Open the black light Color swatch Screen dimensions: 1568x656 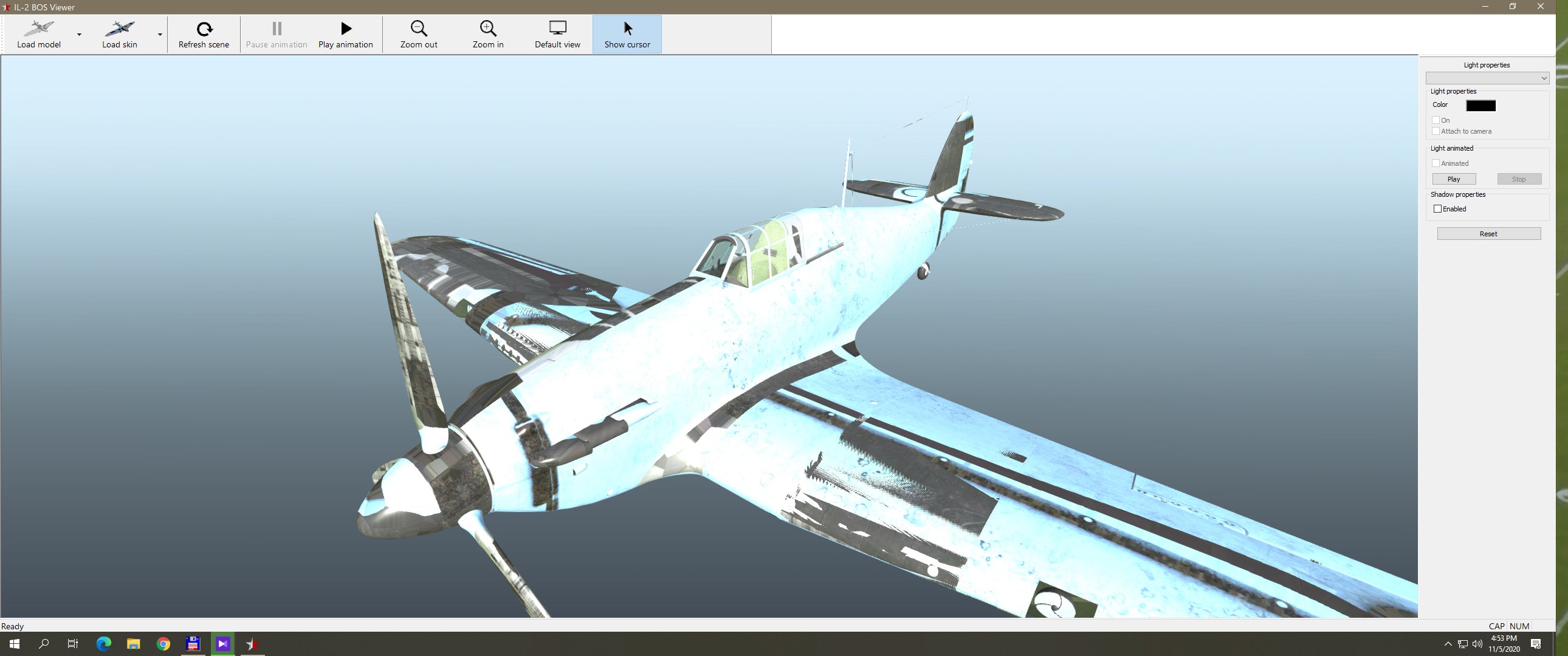click(1481, 105)
